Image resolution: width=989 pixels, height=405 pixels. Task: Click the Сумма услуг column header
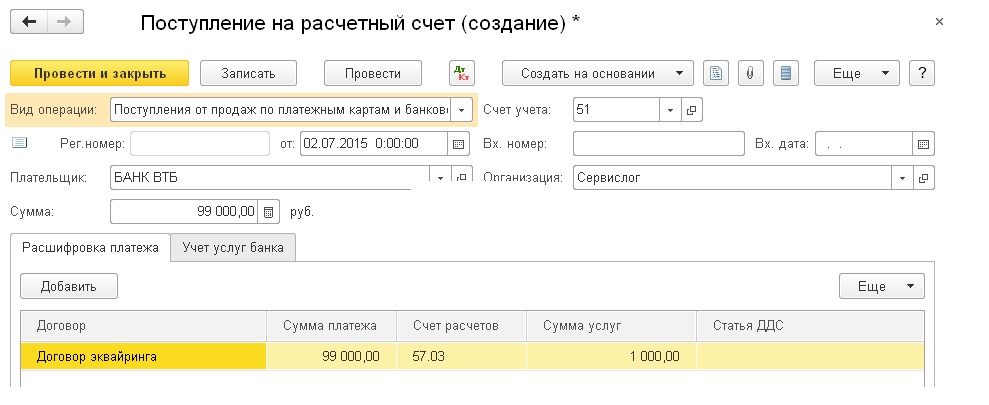(611, 326)
